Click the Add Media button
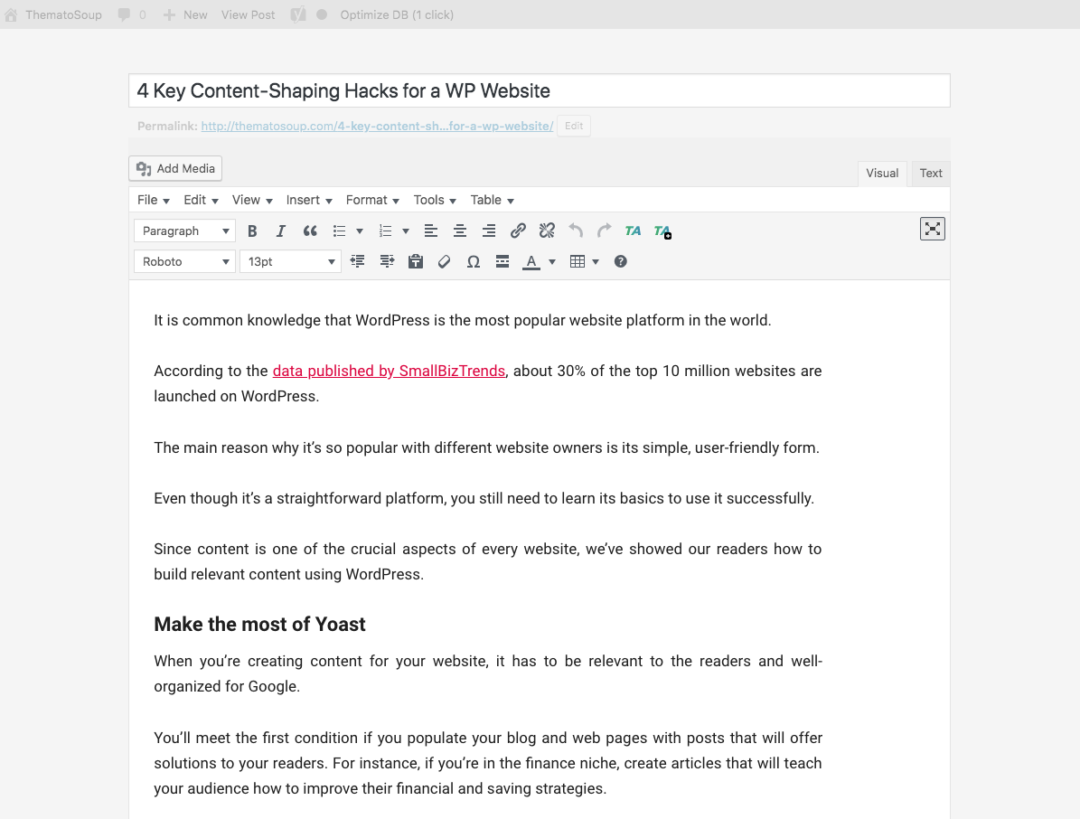This screenshot has width=1080, height=819. pos(176,169)
